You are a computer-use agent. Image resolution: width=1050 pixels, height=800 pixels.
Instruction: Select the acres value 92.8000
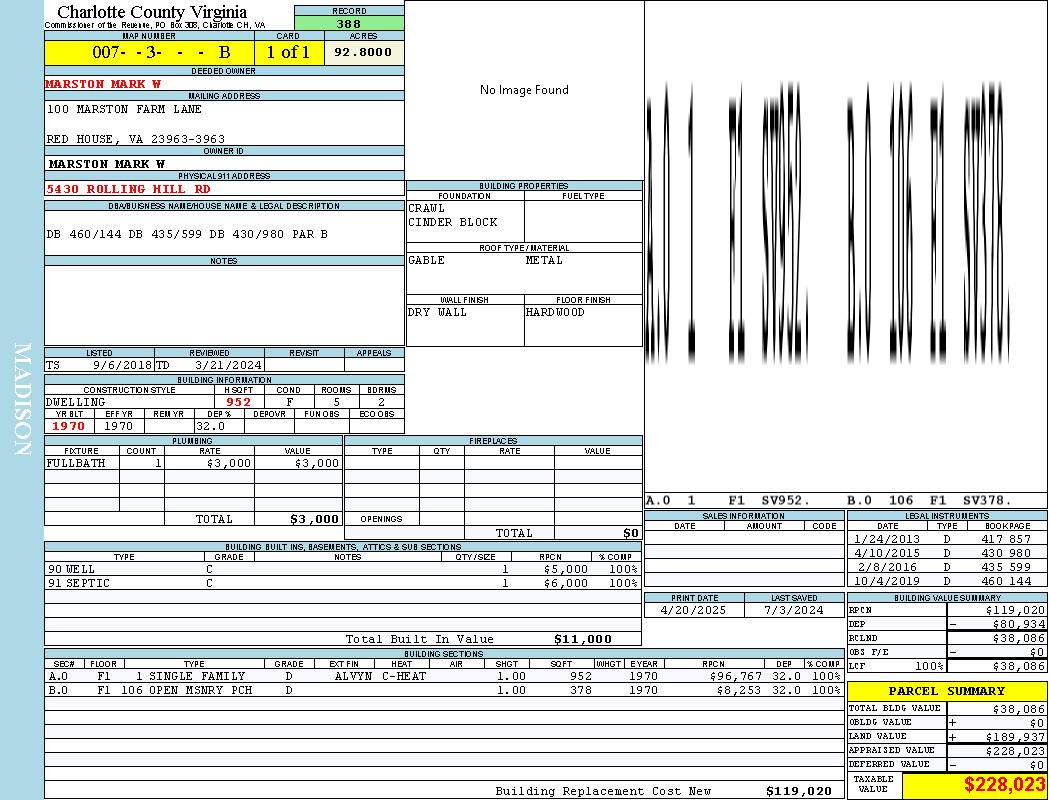(364, 52)
